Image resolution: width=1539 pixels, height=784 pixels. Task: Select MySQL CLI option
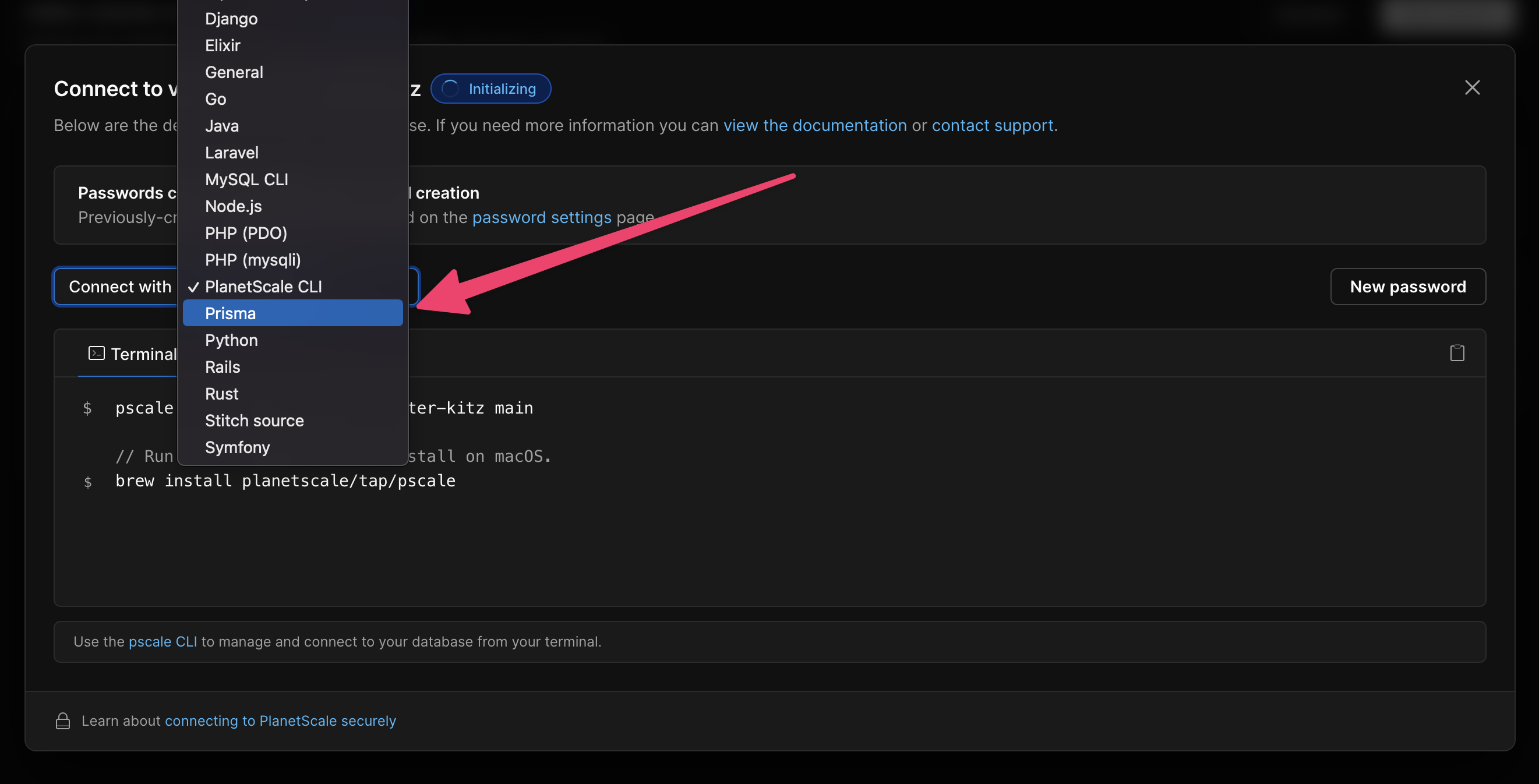point(246,179)
